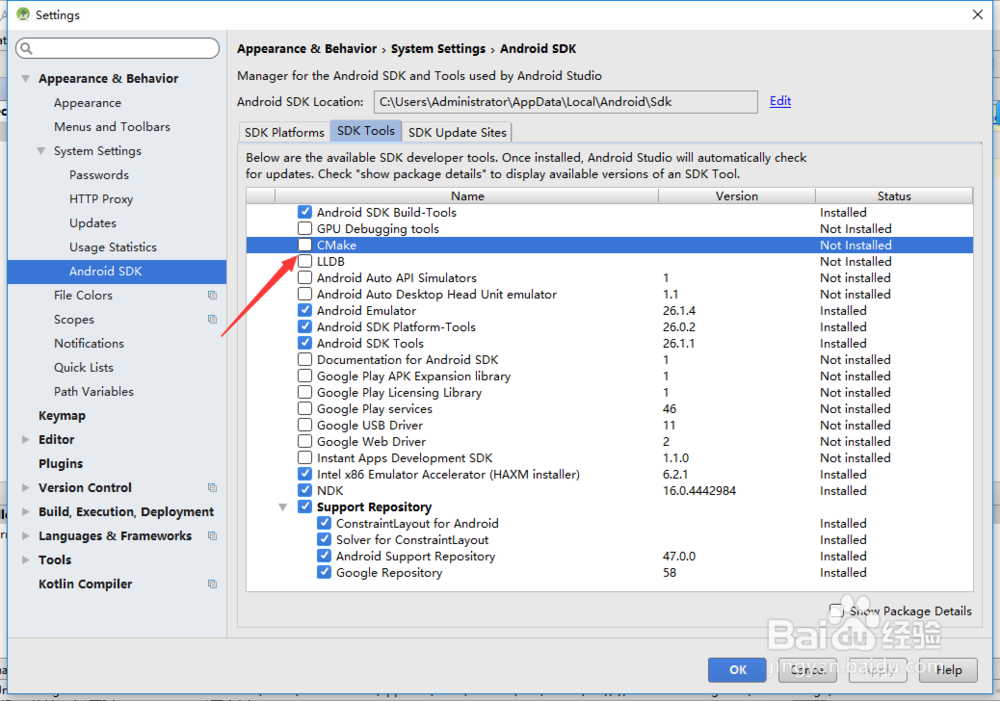1000x701 pixels.
Task: Collapse Appearance & Behavior tree node
Action: [26, 78]
